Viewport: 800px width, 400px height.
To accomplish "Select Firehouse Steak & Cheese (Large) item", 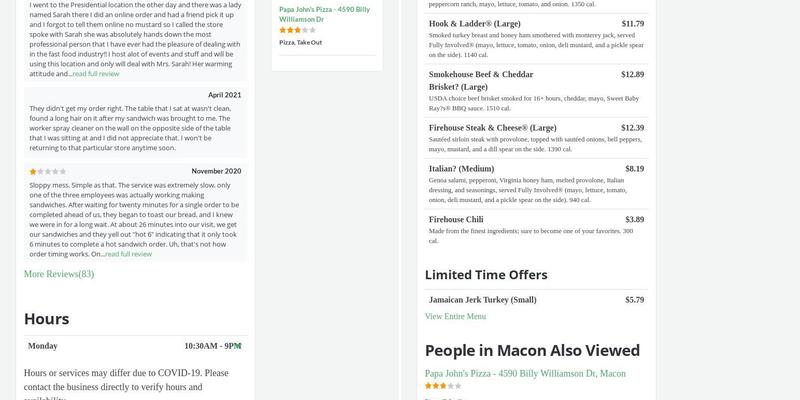I will click(x=492, y=128).
